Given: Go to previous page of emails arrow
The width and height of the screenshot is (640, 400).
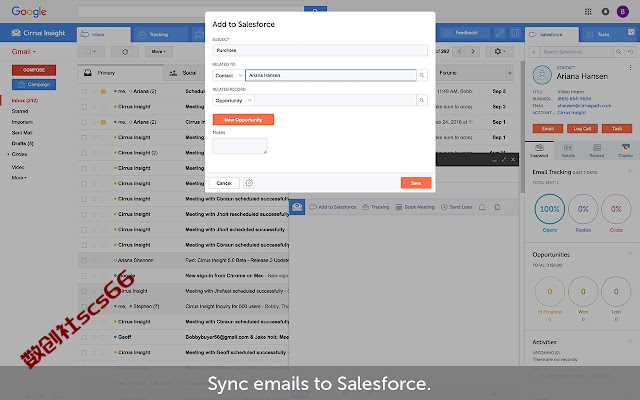Looking at the screenshot, I should 460,51.
